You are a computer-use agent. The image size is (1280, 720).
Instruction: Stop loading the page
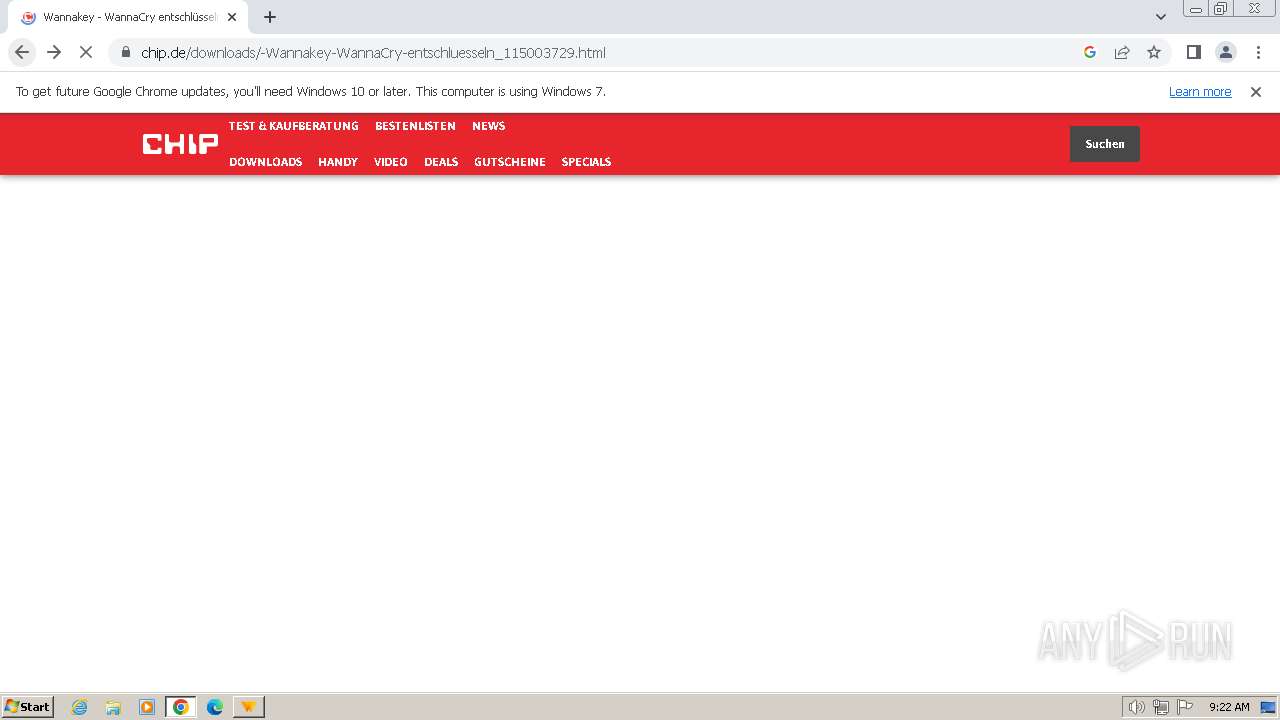[x=86, y=52]
